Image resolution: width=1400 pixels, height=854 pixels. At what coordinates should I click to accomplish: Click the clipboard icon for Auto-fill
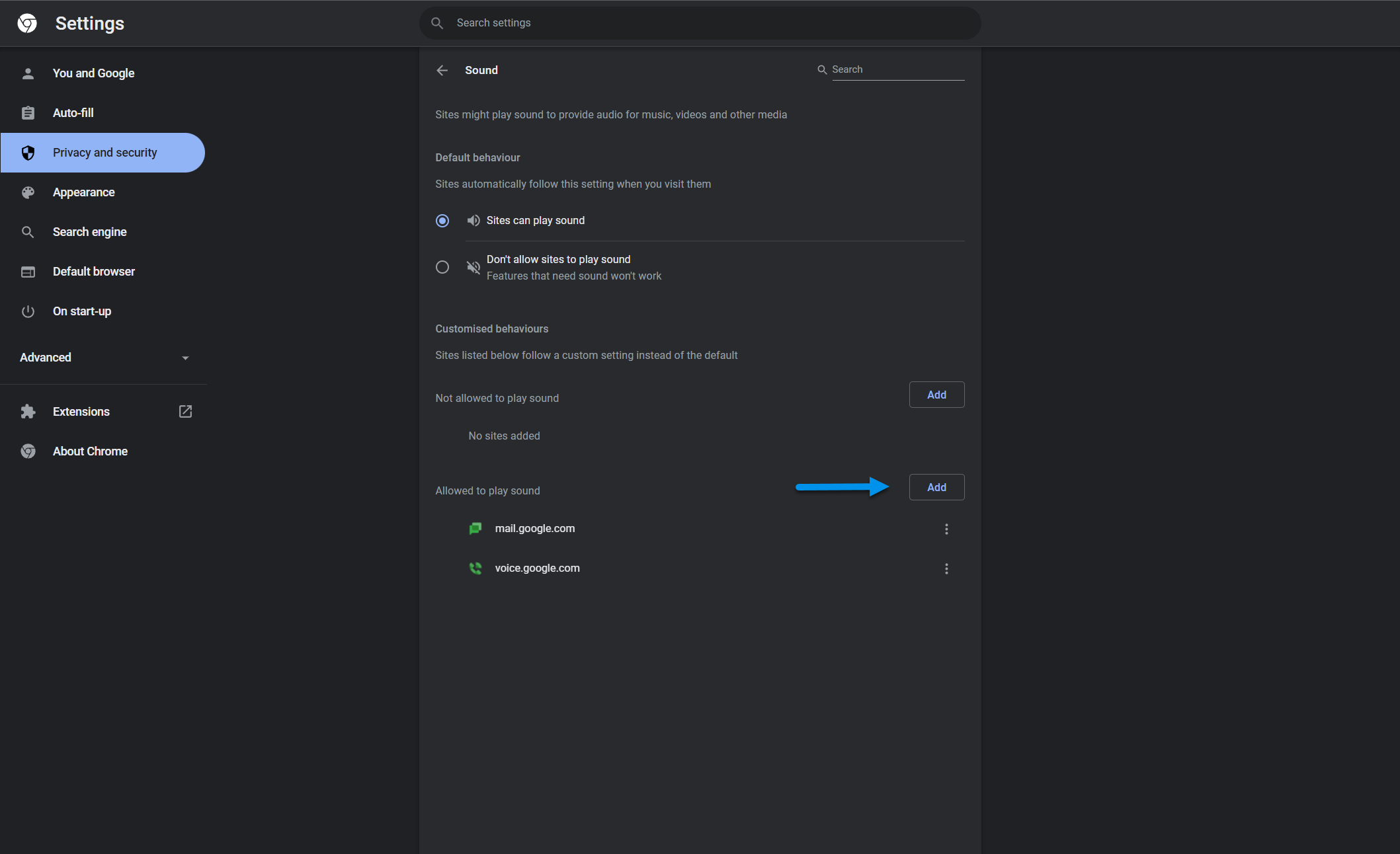point(28,113)
